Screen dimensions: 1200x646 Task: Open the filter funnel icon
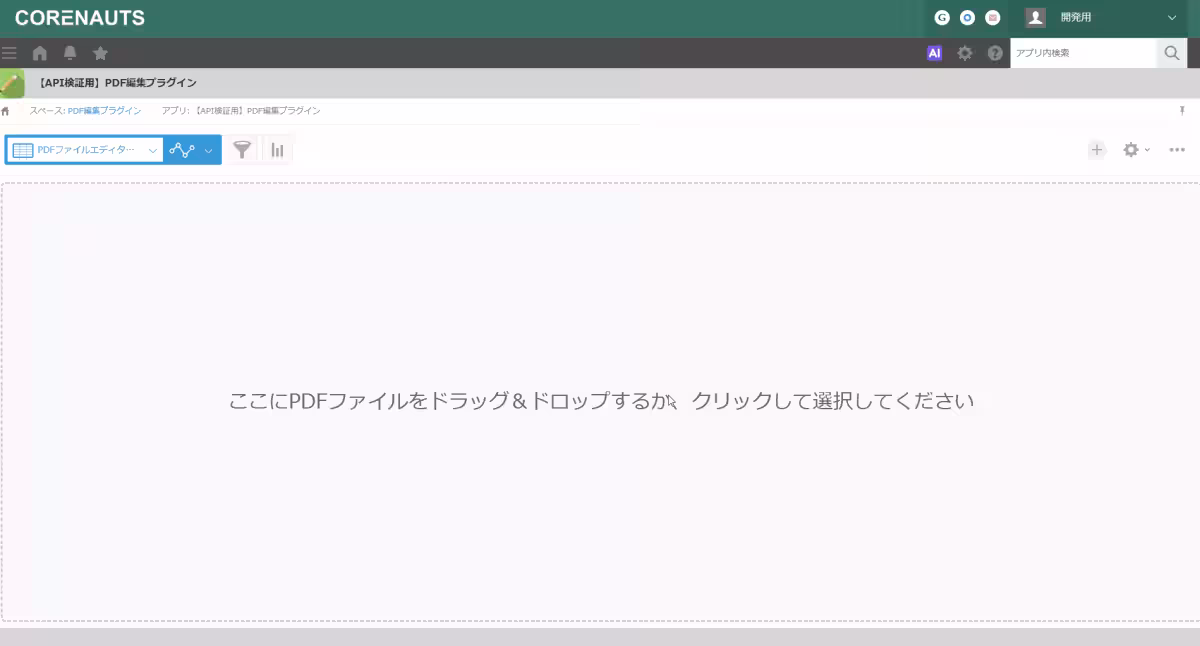coord(242,150)
